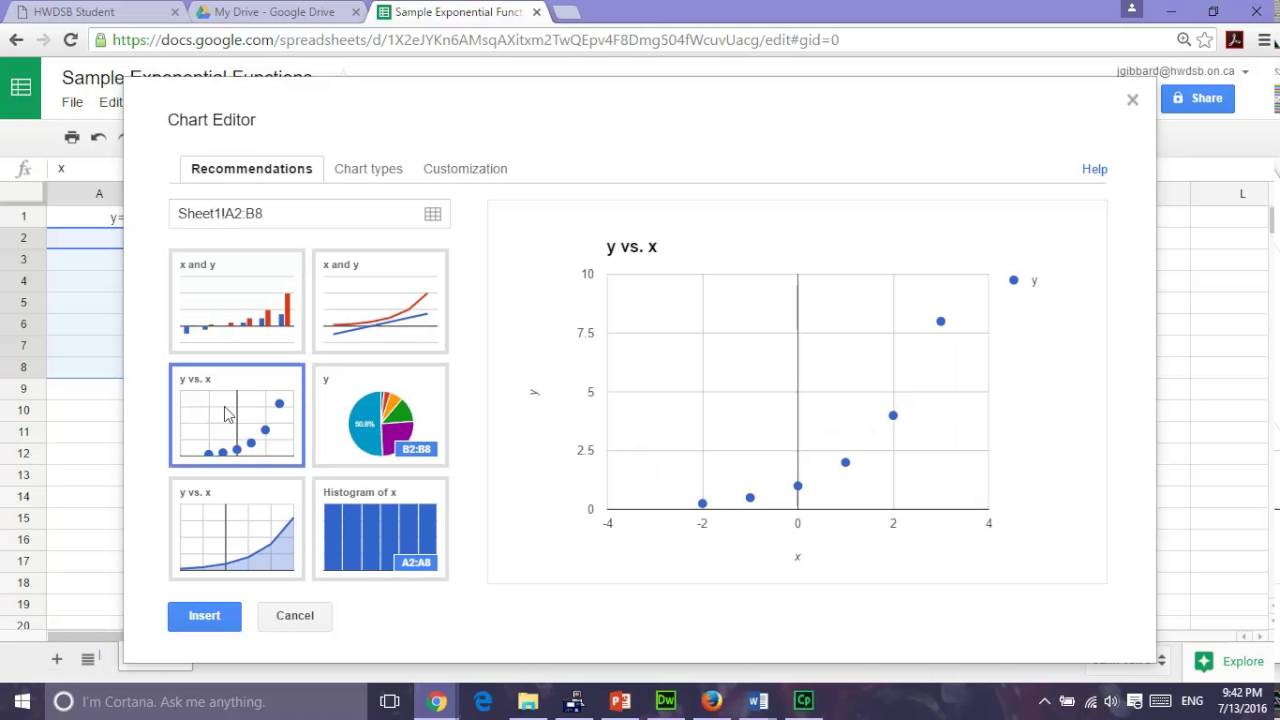Select row header 10 in the spreadsheet

coord(23,410)
